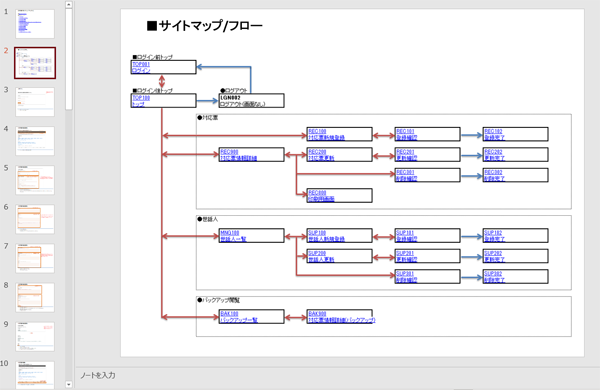
Task: Select slide 9 thumbnail
Action: click(x=35, y=336)
